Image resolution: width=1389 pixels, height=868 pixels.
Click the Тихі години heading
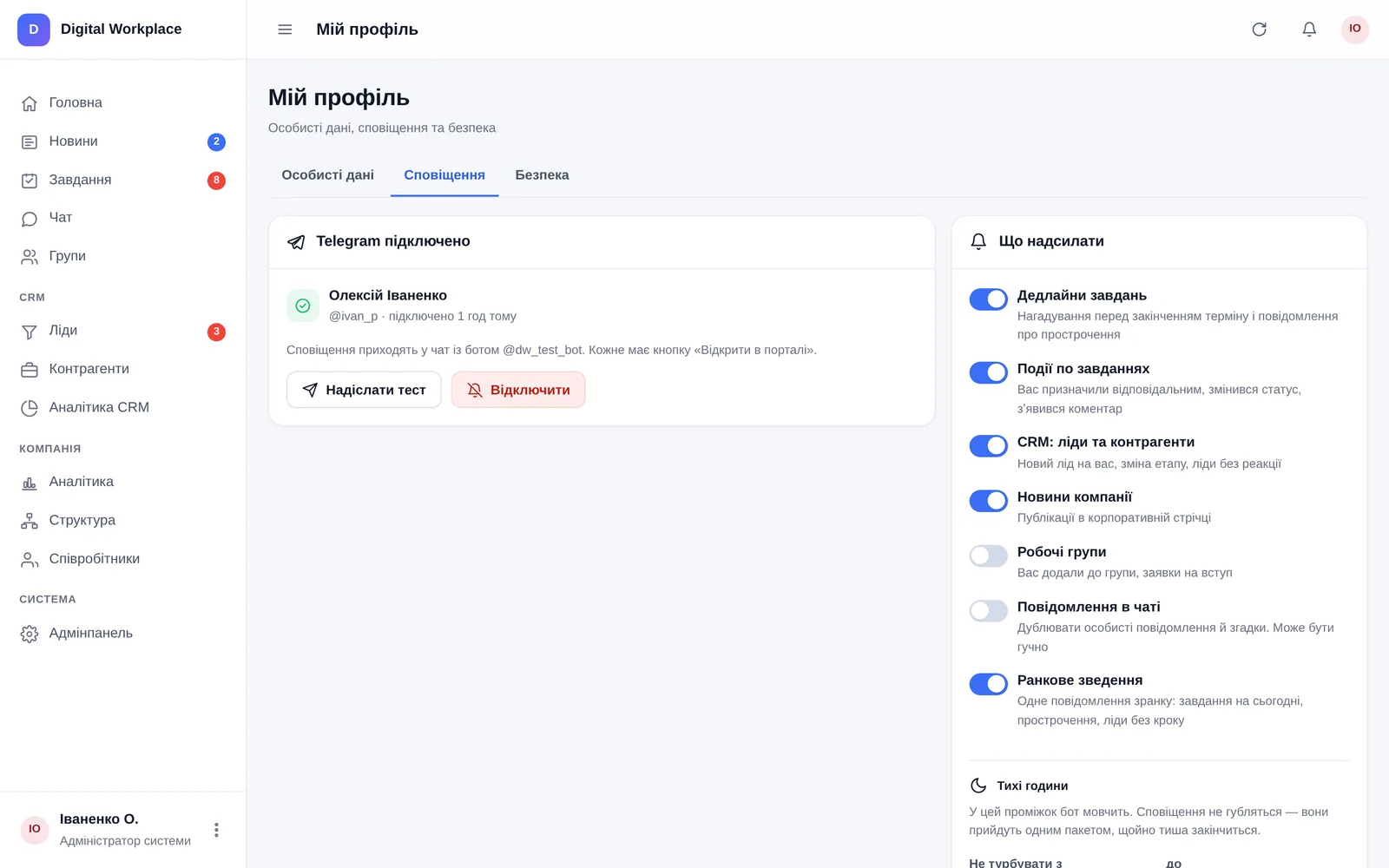click(1032, 786)
